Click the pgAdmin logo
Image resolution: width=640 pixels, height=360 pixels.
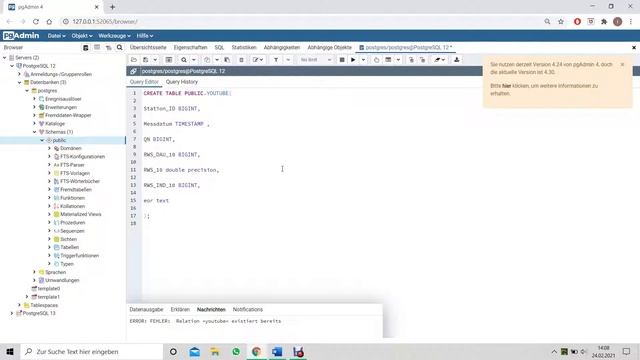click(21, 36)
